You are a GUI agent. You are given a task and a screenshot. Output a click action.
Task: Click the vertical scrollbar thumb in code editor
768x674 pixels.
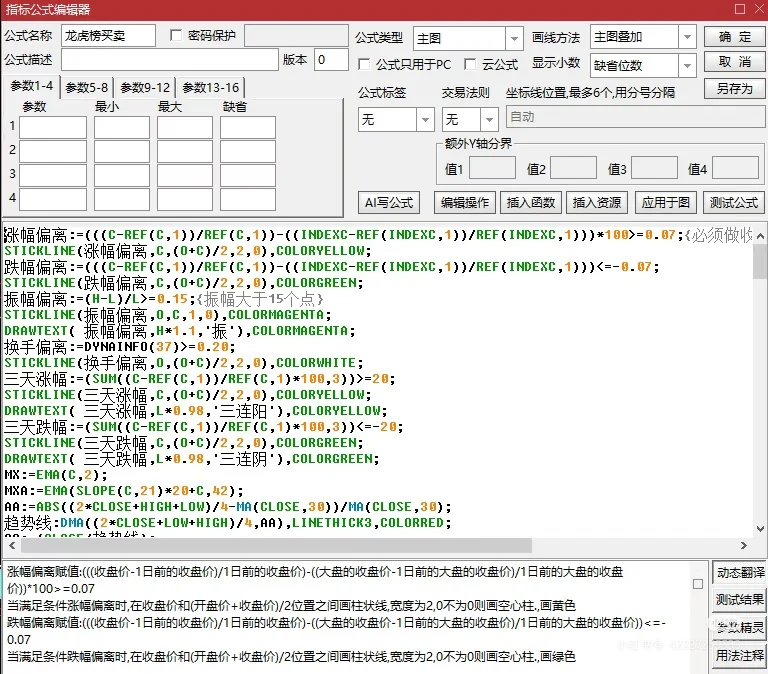(760, 261)
